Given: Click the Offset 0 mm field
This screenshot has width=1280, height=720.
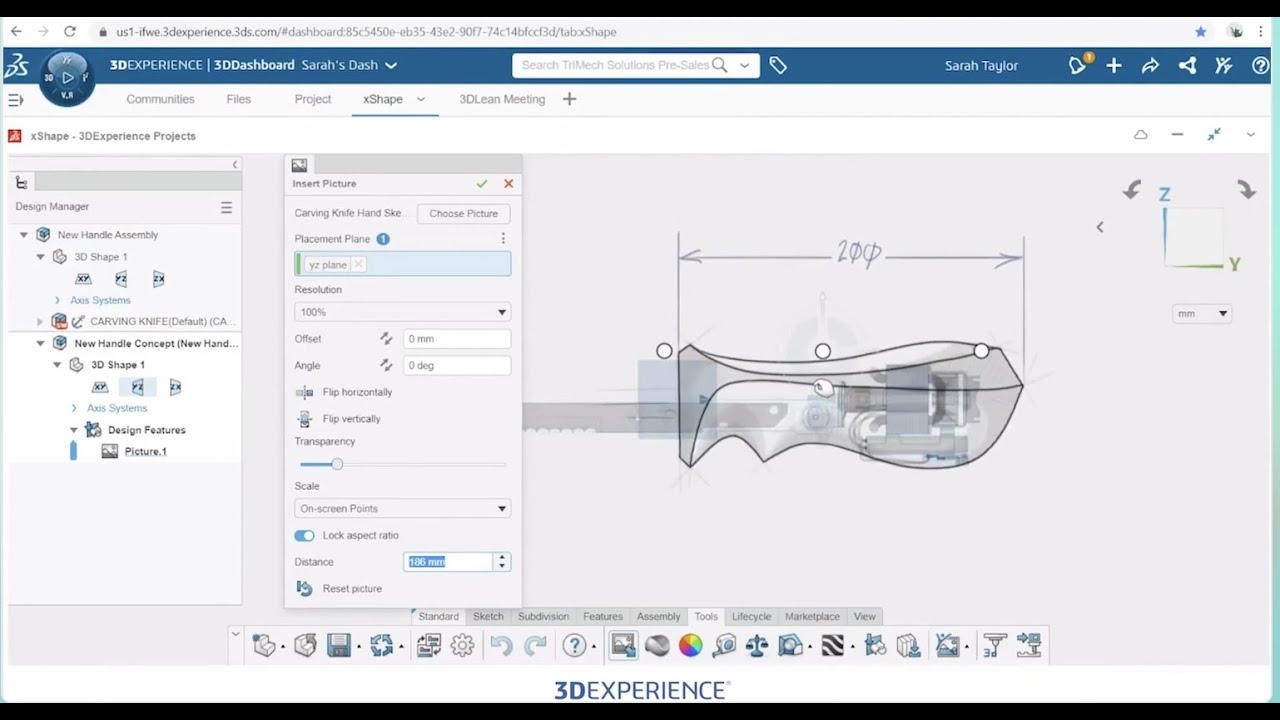Looking at the screenshot, I should pos(457,339).
